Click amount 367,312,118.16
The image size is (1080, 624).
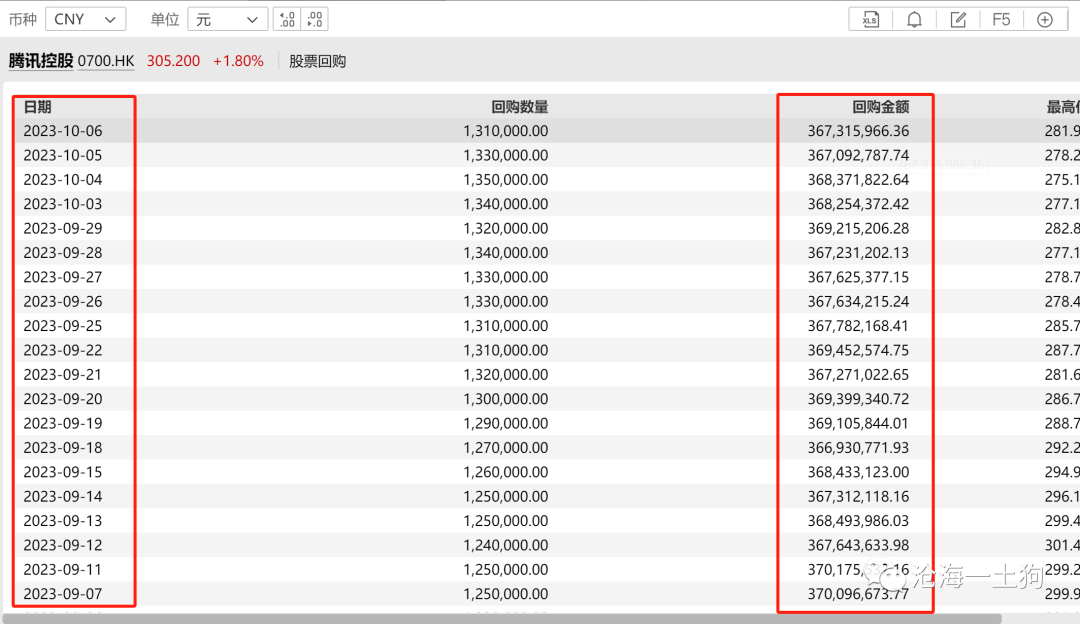pyautogui.click(x=858, y=497)
